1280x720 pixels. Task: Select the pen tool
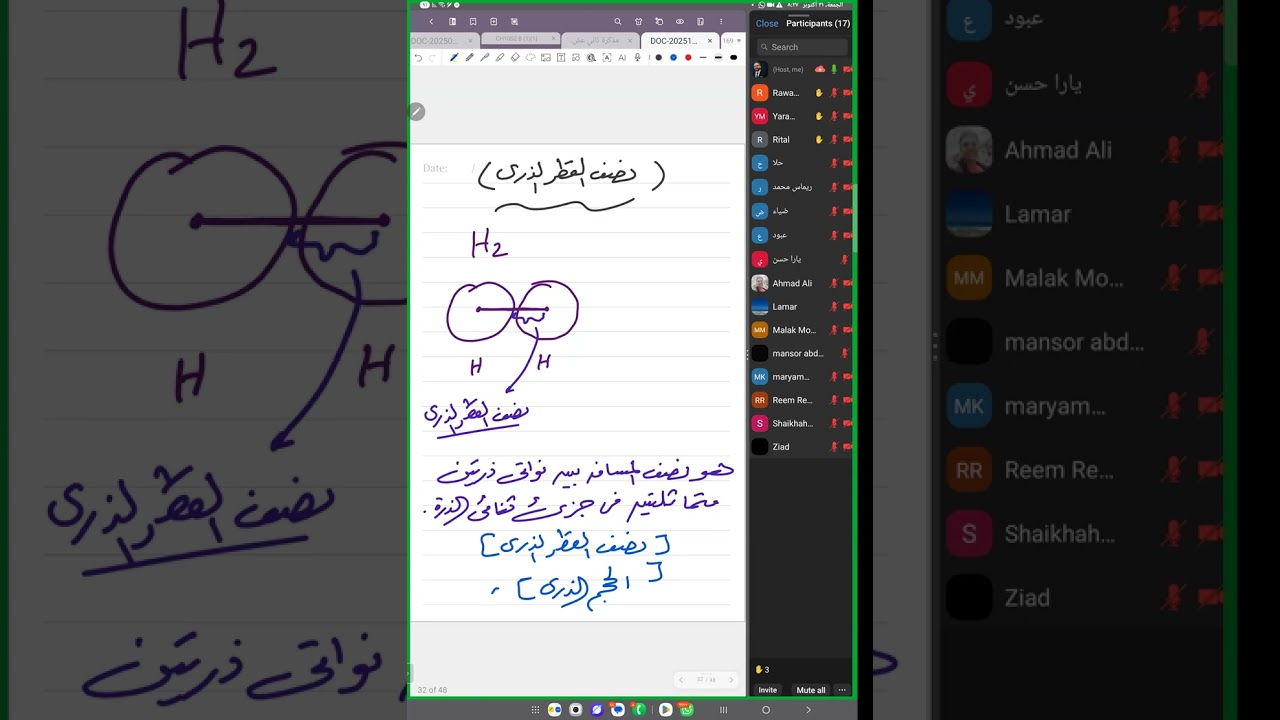tap(454, 58)
